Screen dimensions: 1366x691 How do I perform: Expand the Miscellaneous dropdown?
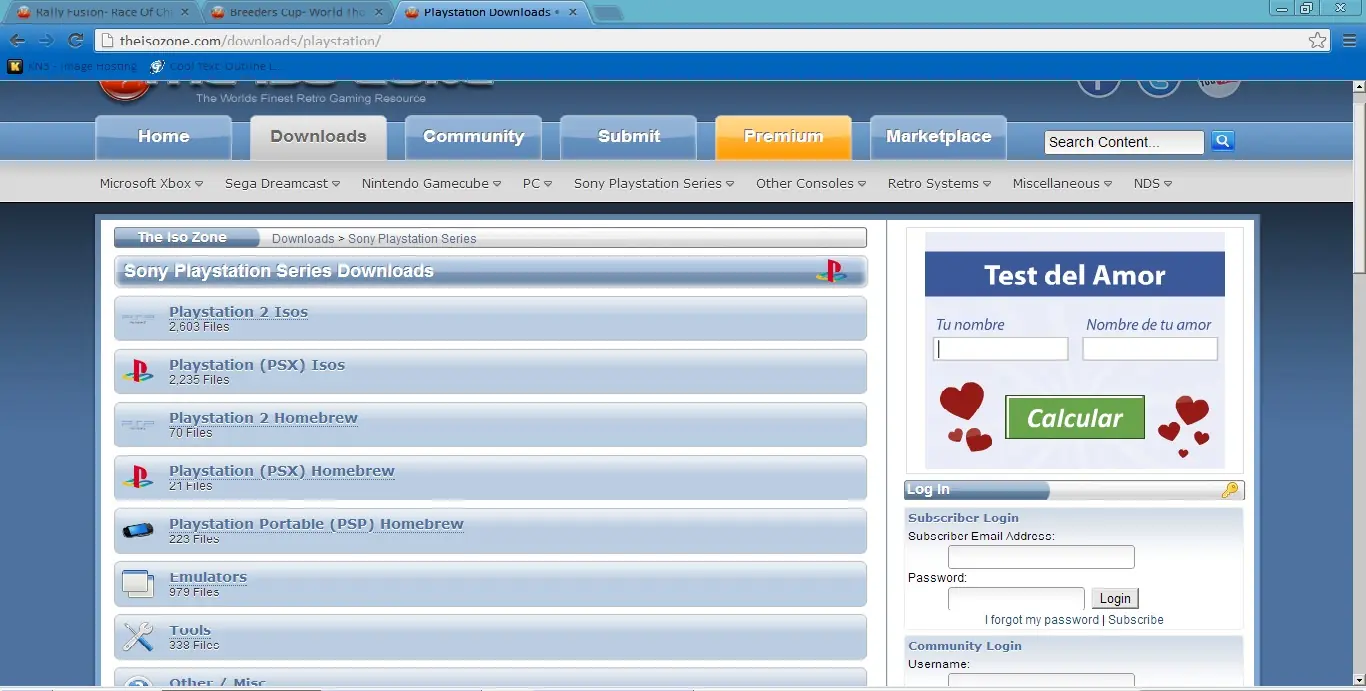pyautogui.click(x=1062, y=183)
